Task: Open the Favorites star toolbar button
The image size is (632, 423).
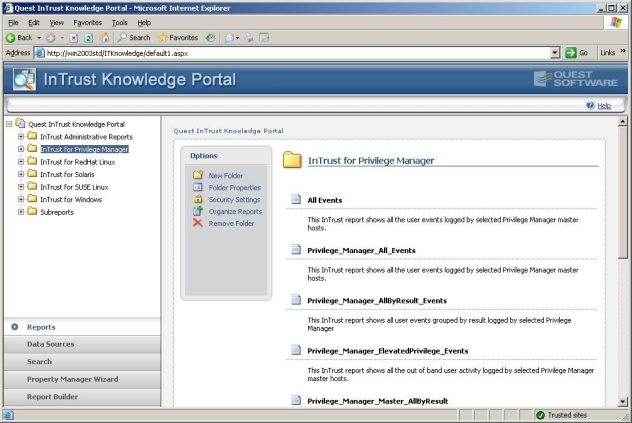Action: pos(178,38)
